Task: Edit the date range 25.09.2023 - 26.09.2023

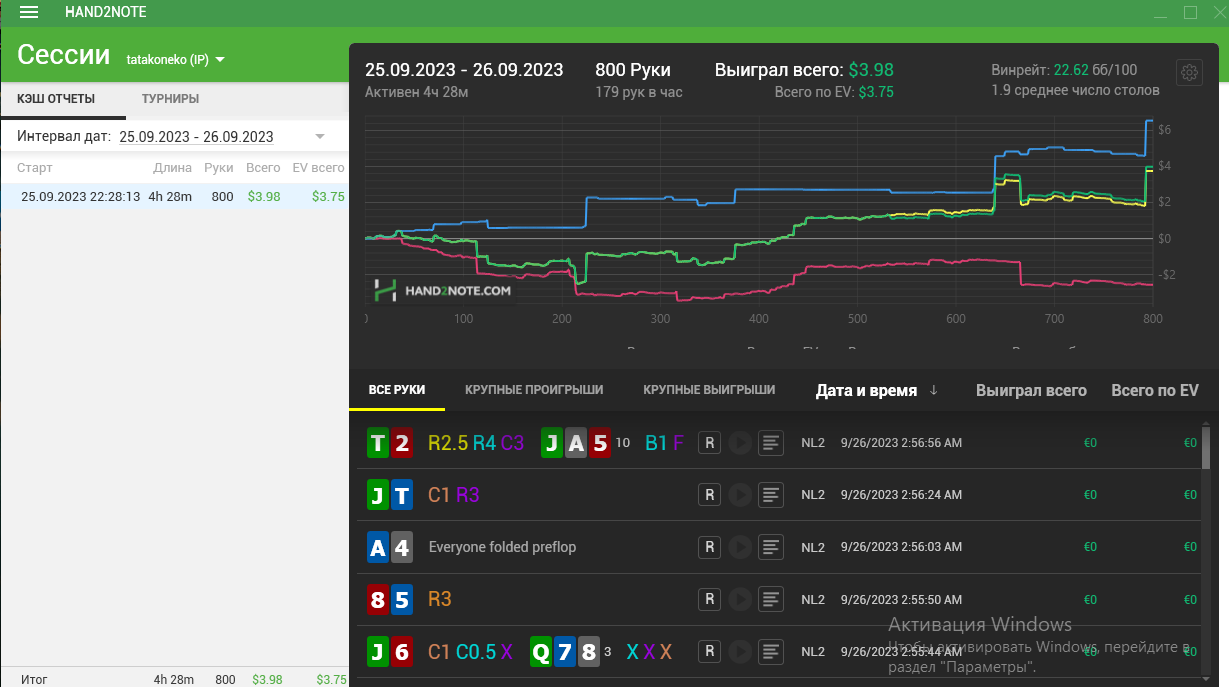Action: coord(196,137)
